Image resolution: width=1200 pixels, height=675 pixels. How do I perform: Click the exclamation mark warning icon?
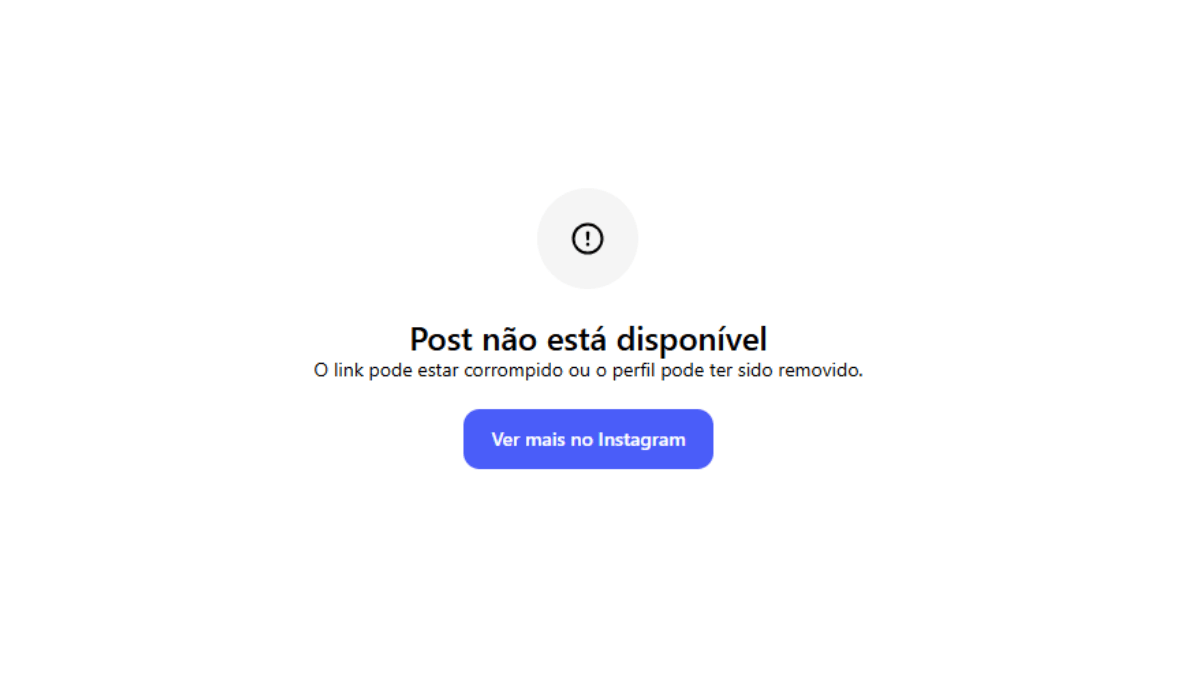(x=587, y=239)
